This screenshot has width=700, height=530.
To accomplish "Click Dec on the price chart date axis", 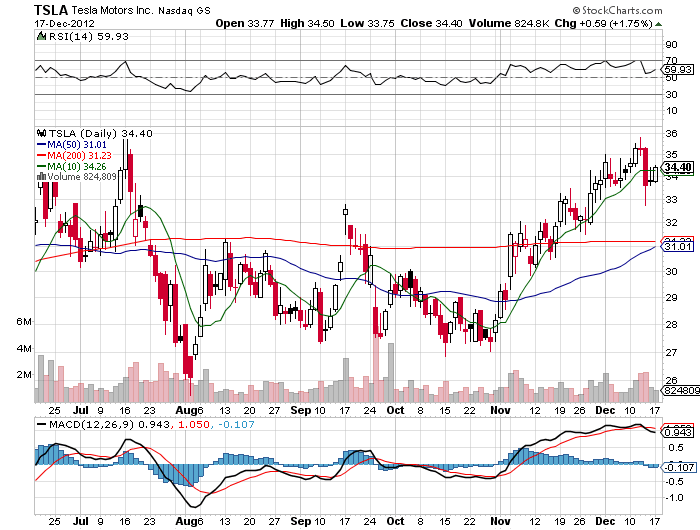I will (x=605, y=410).
